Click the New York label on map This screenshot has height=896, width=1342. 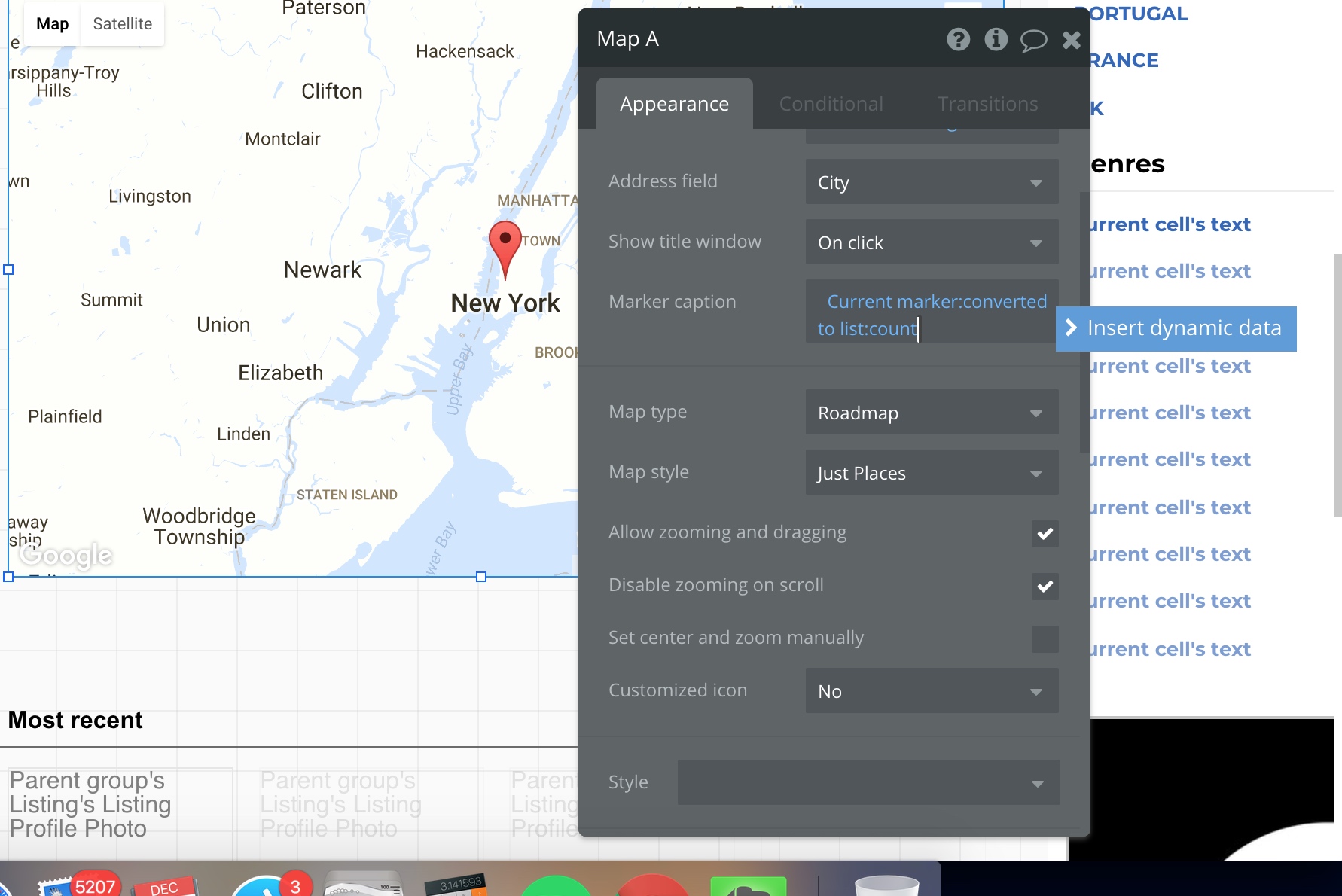point(505,303)
